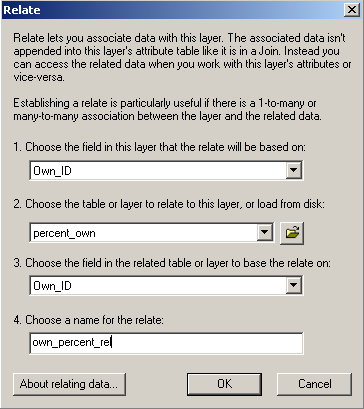Expand the percent_own table dropdown arrow

coord(265,233)
